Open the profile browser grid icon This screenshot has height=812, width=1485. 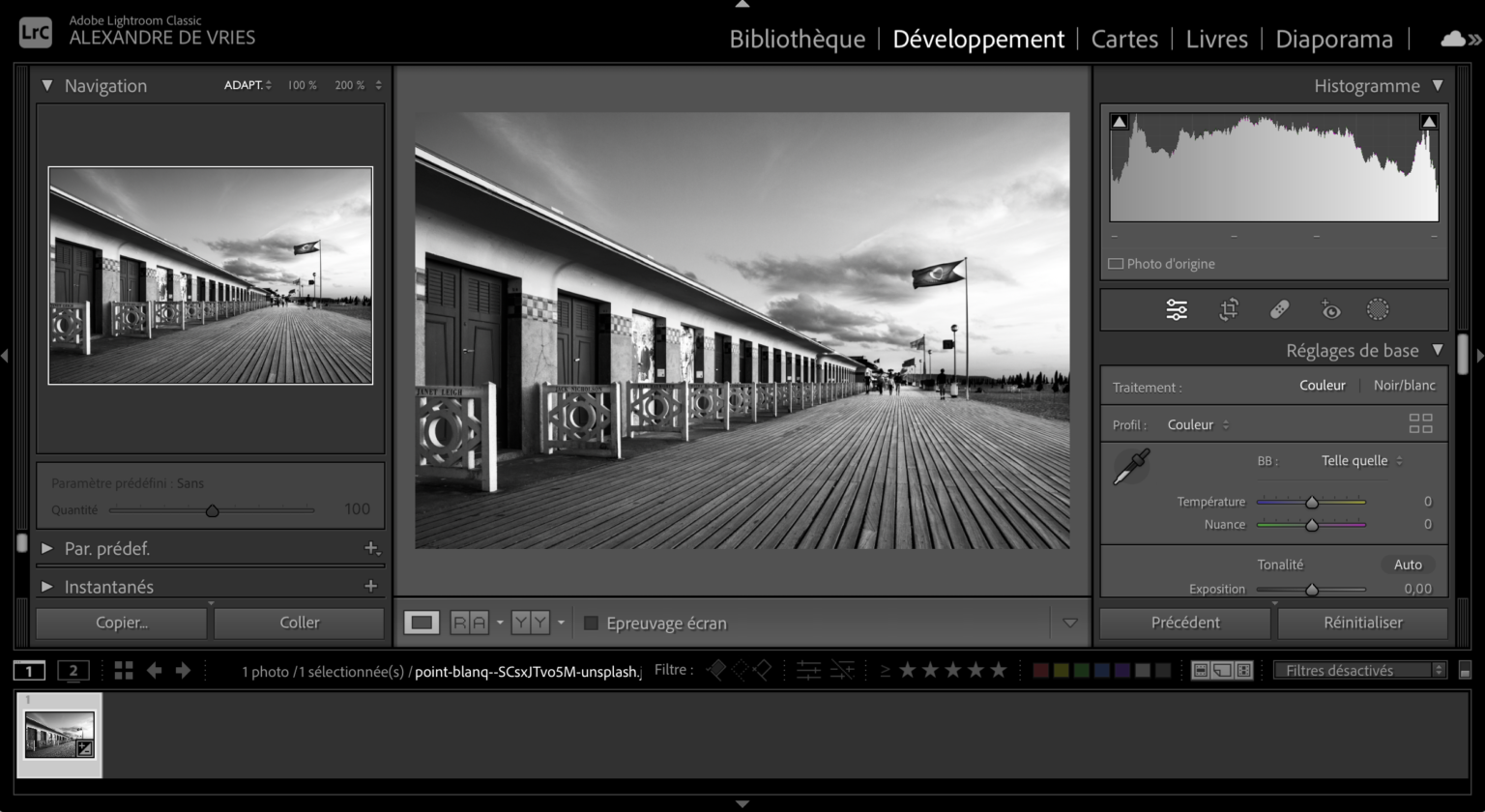(1420, 423)
